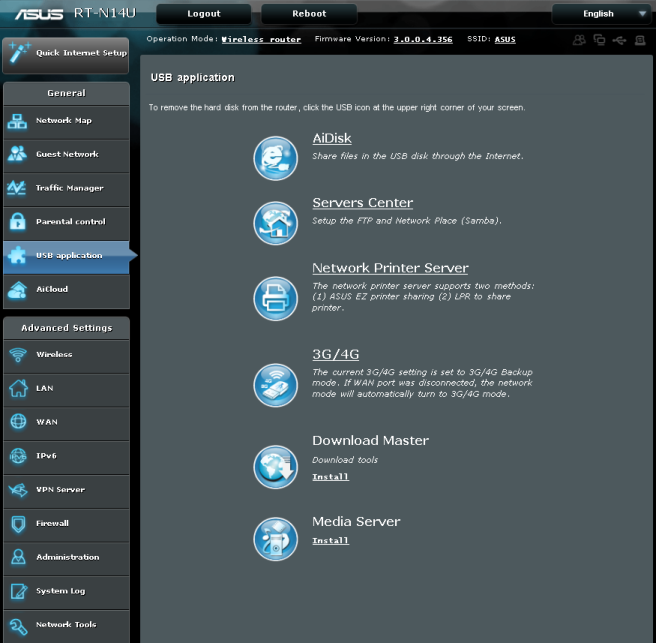Image resolution: width=656 pixels, height=643 pixels.
Task: Click Install under Download Master
Action: click(x=331, y=476)
